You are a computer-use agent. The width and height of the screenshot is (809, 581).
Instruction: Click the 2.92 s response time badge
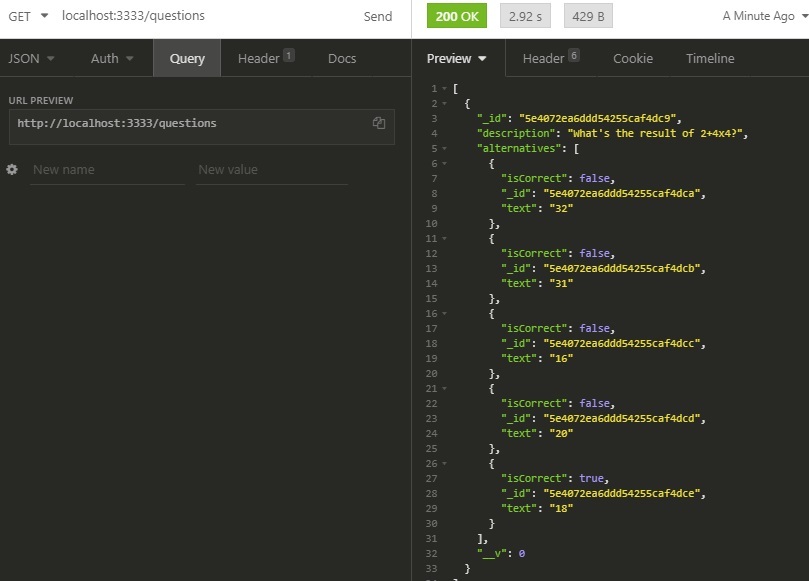pos(525,16)
